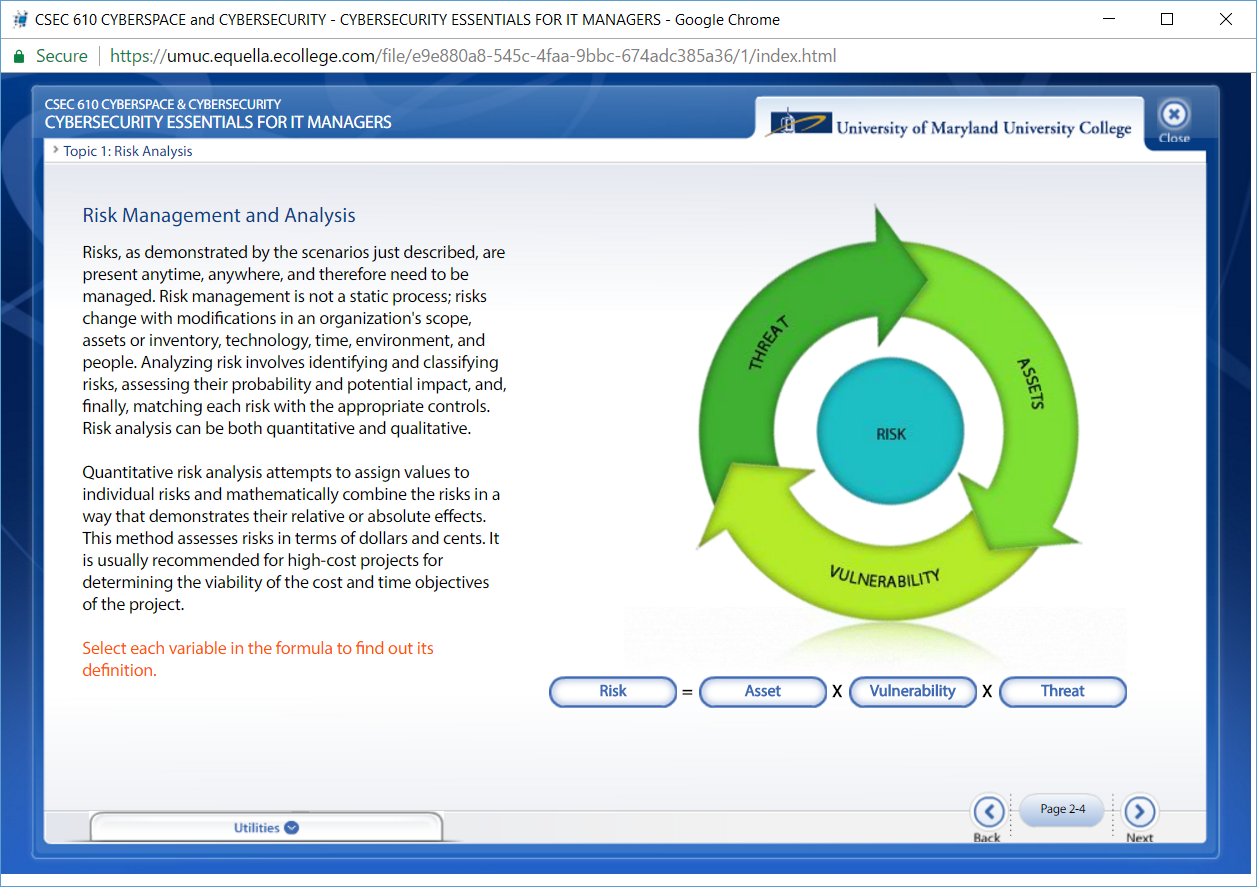Screen dimensions: 1257x887
Task: Select the Asset variable button
Action: 762,691
